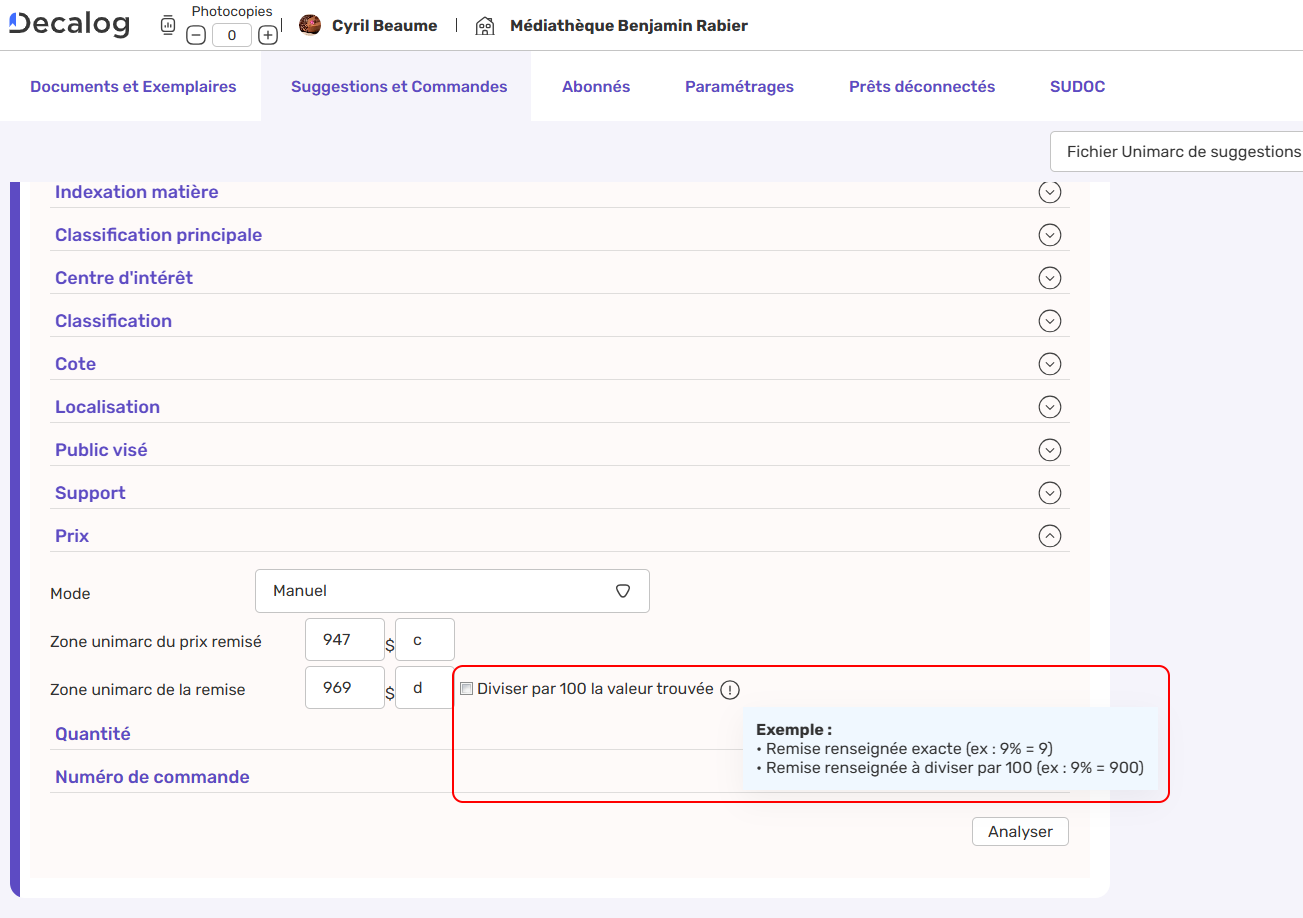
Task: Decrease photocopies count with minus button
Action: (197, 35)
